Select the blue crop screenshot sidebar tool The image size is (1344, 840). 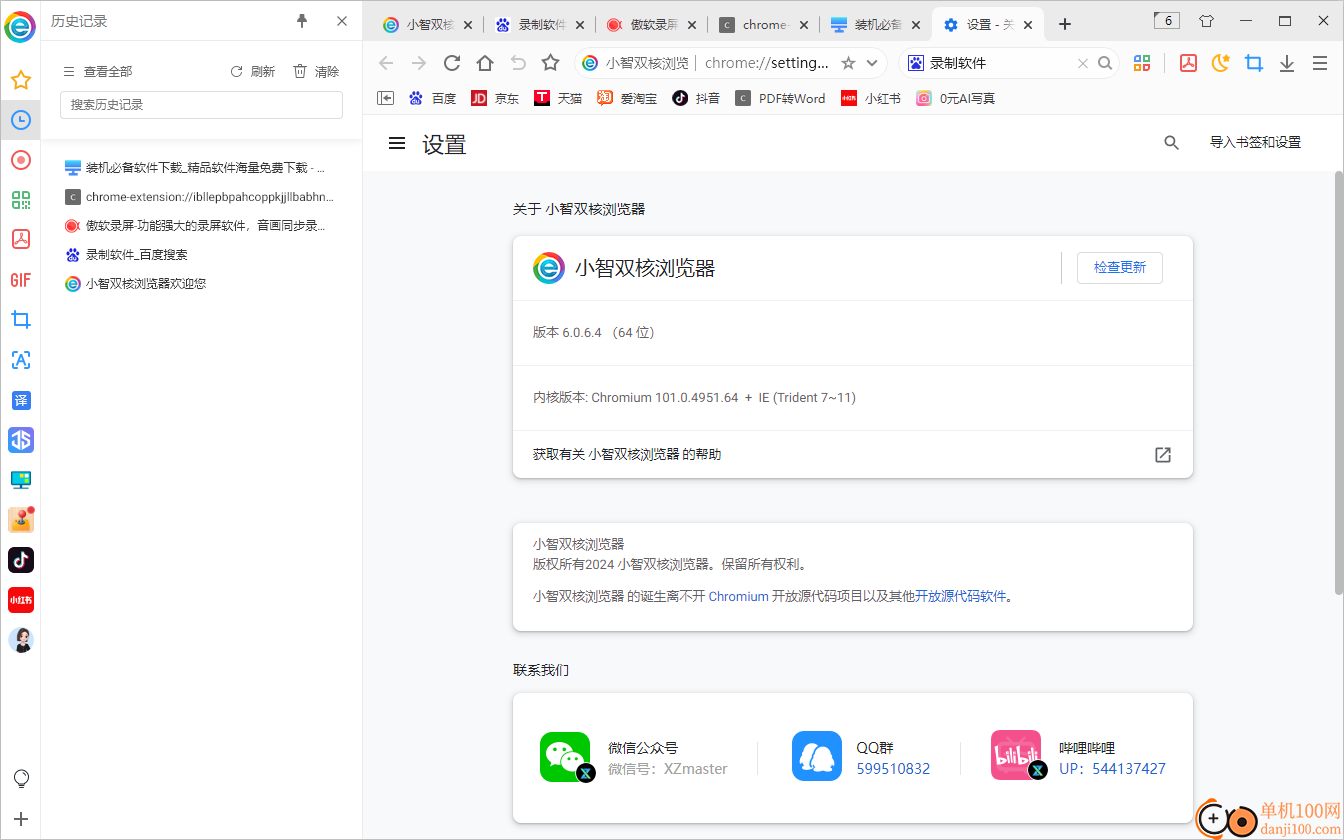pos(20,320)
